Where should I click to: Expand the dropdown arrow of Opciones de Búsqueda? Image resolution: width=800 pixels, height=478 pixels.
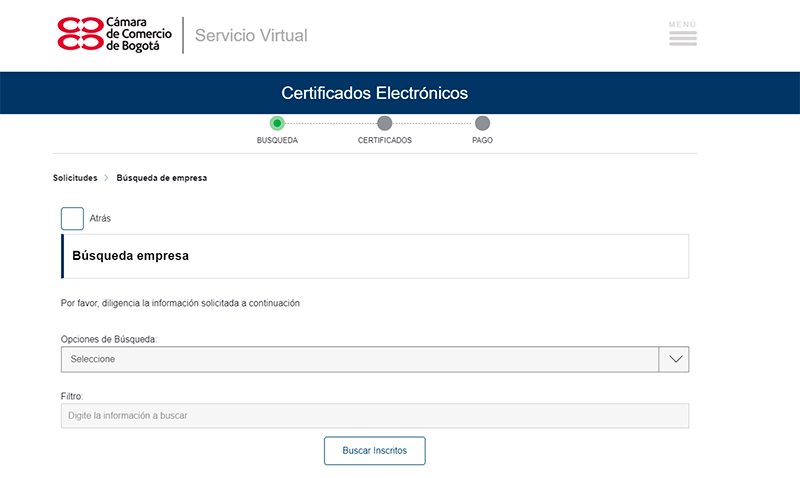(674, 359)
